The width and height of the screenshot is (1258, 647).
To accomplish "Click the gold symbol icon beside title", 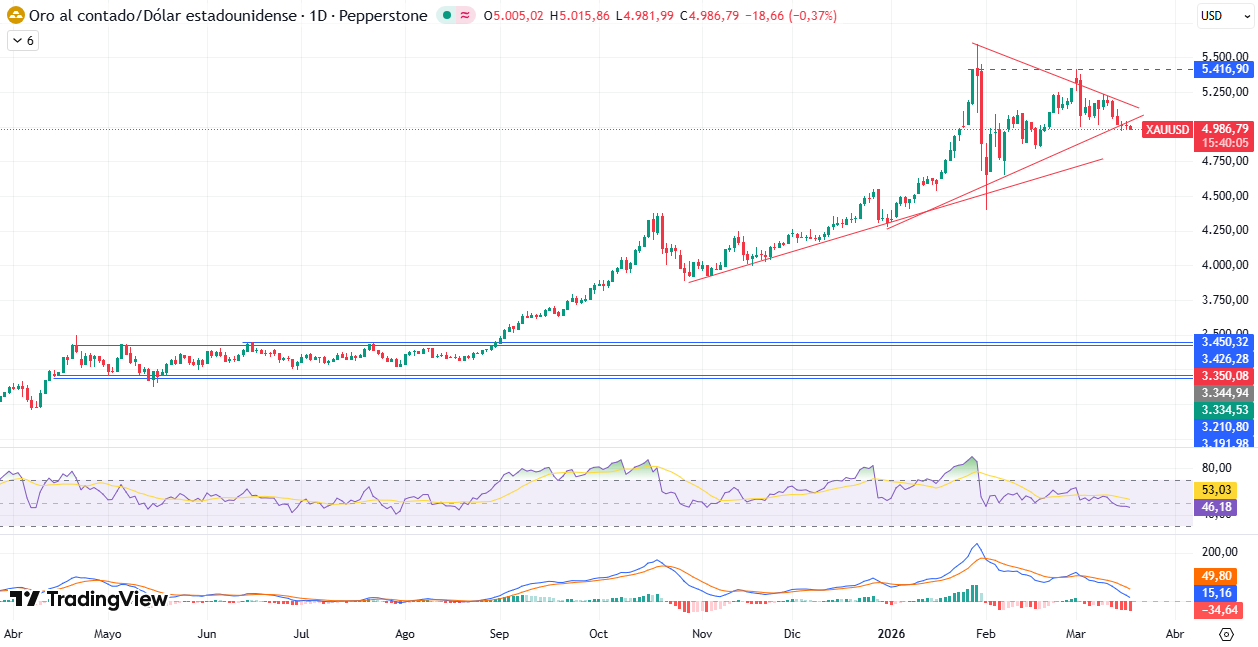I will point(16,16).
